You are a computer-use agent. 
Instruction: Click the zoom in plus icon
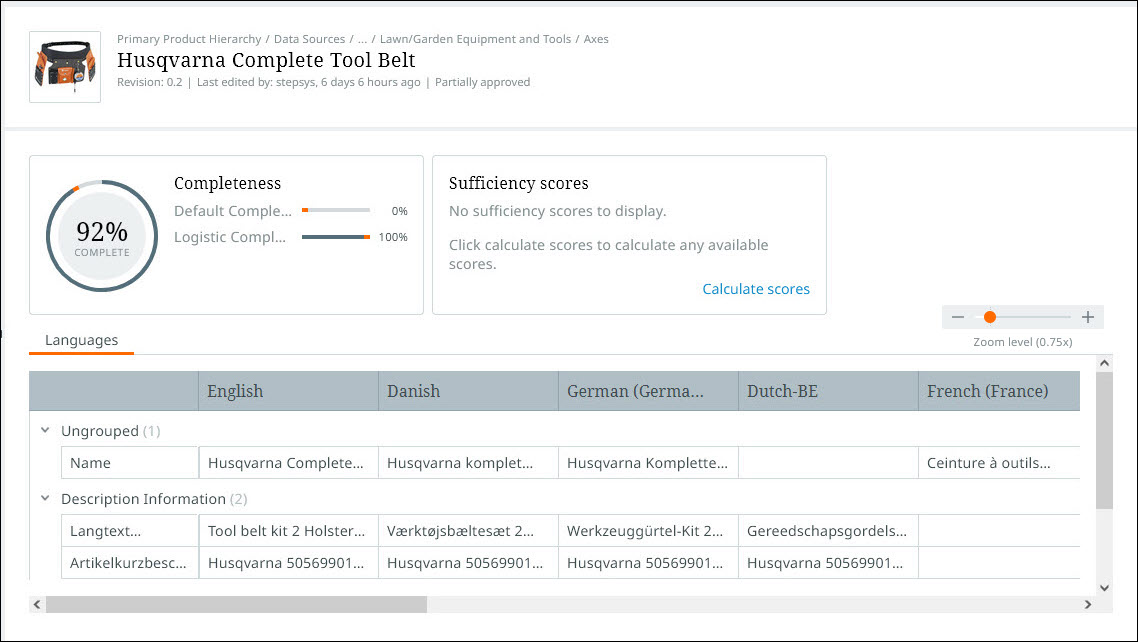pyautogui.click(x=1088, y=317)
